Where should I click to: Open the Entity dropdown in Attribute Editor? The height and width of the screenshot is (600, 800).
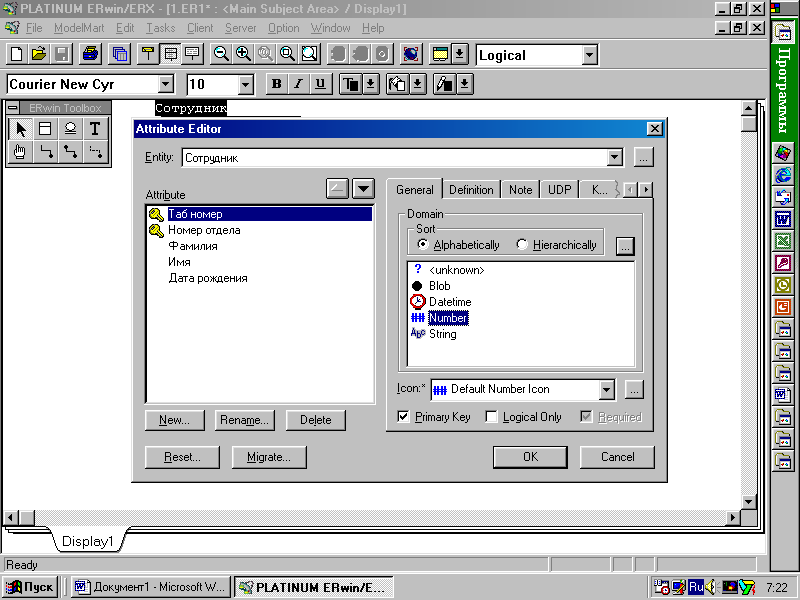pyautogui.click(x=615, y=158)
